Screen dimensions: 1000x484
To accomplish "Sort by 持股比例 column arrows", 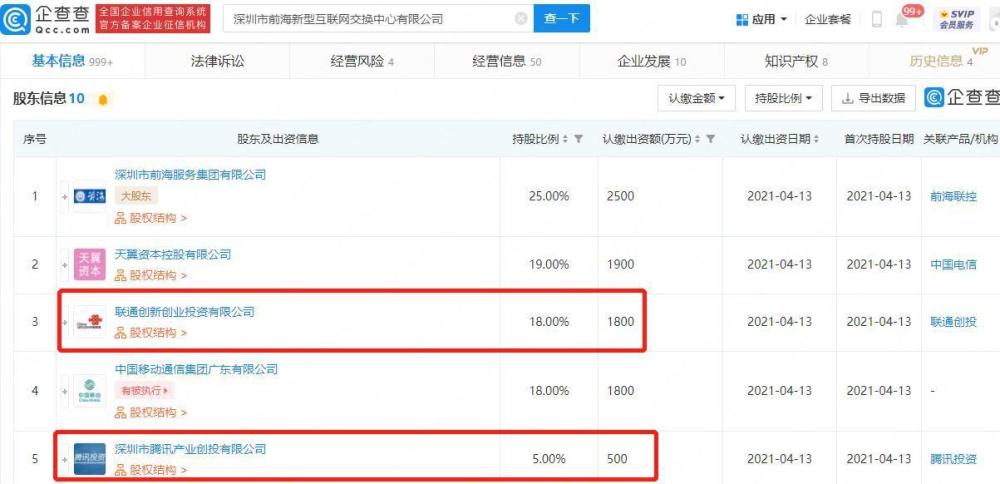I will tap(565, 139).
